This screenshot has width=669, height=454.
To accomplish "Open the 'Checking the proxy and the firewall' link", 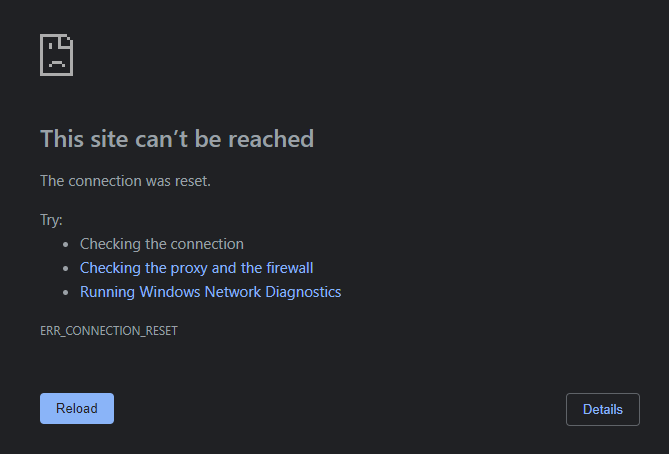I will pos(196,268).
